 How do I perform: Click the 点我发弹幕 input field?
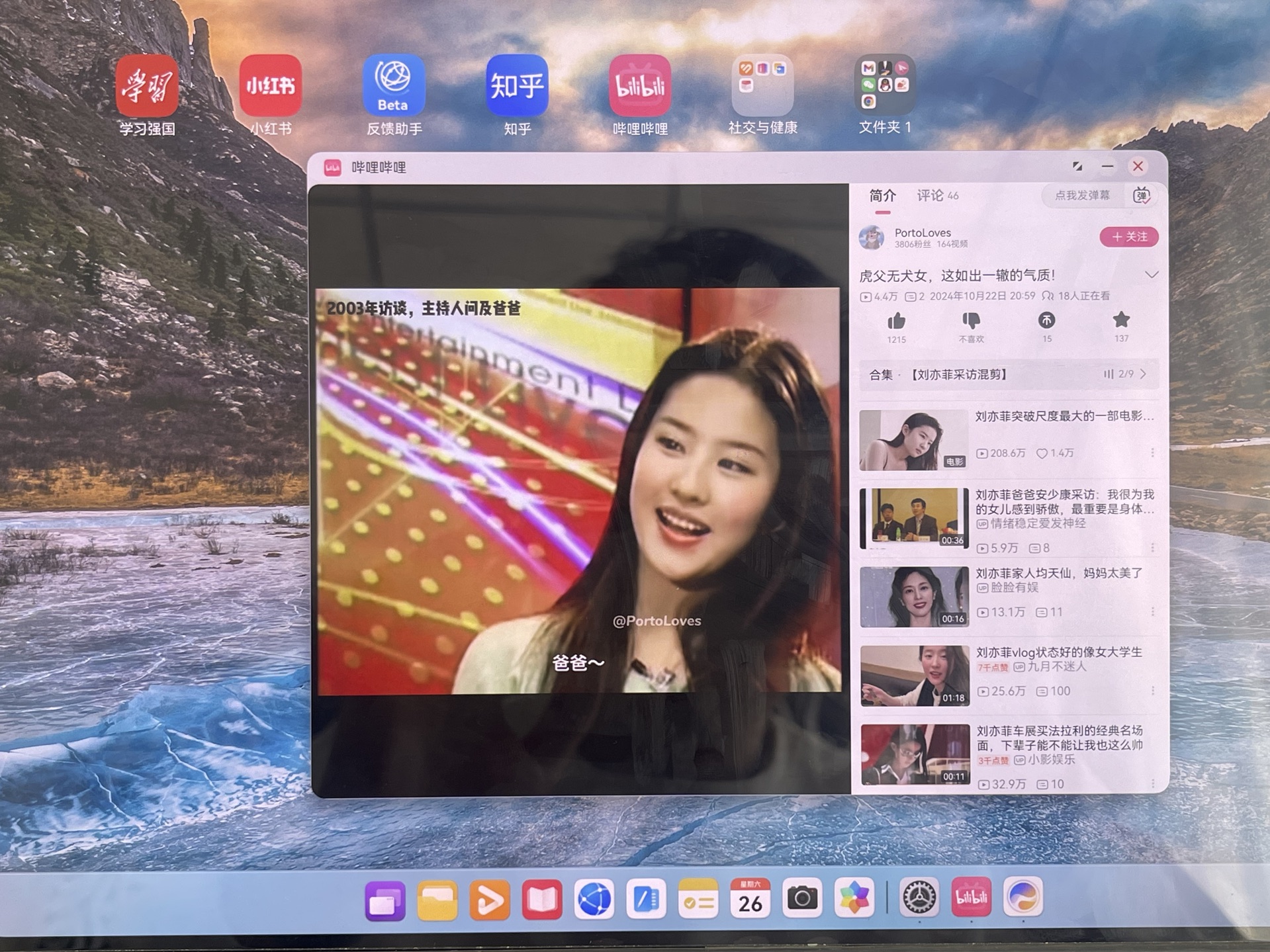click(x=1082, y=195)
